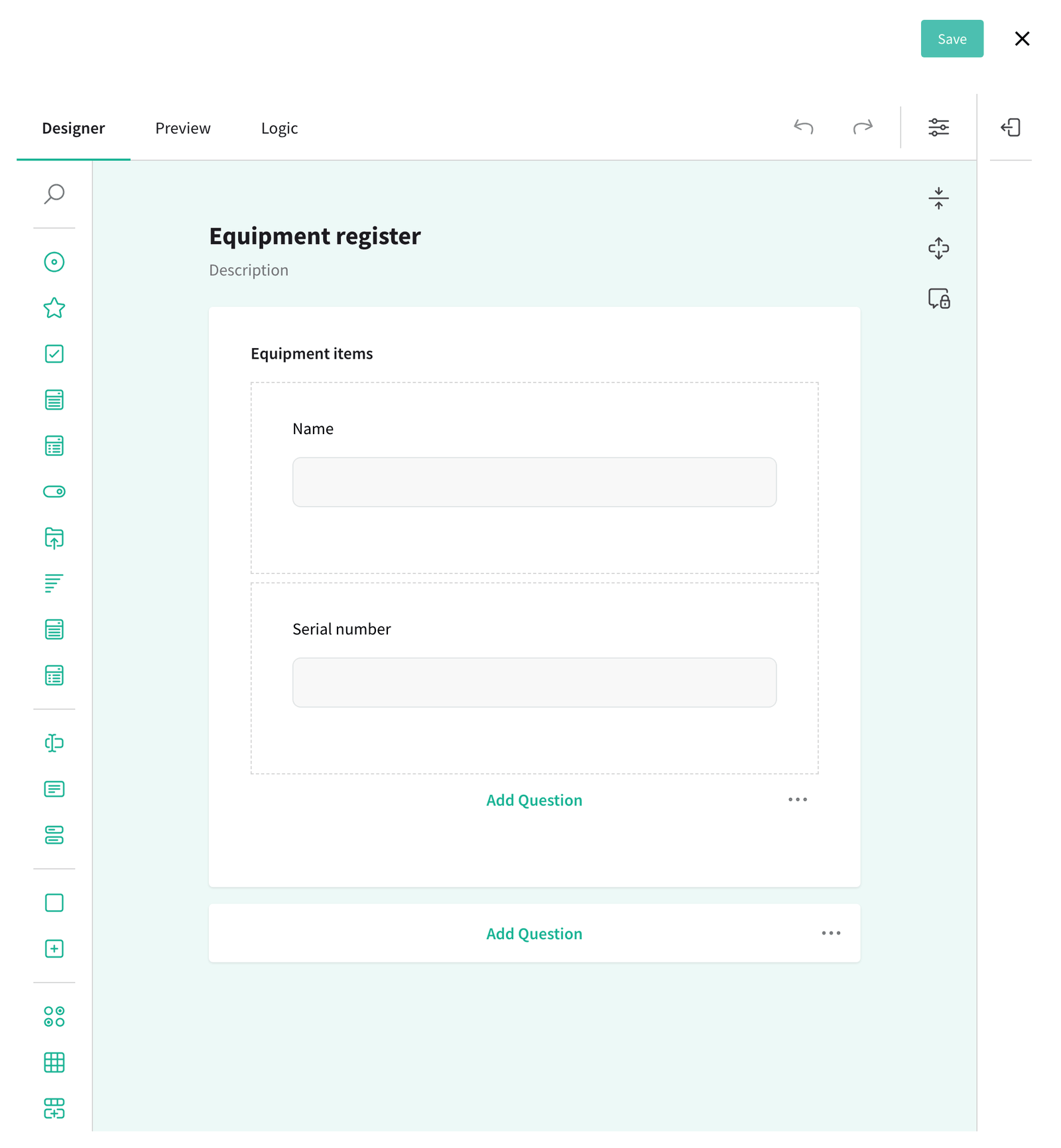Image resolution: width=1061 pixels, height=1148 pixels.
Task: Add a Yes/No boolean toggle question
Action: [x=54, y=492]
